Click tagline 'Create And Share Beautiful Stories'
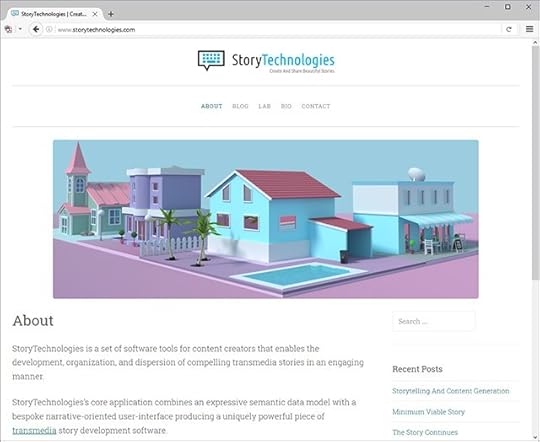Image resolution: width=540 pixels, height=442 pixels. (x=302, y=71)
